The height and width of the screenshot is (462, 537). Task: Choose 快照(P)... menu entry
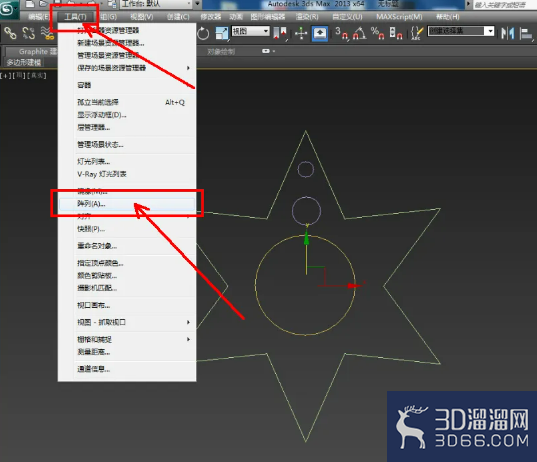click(x=127, y=229)
